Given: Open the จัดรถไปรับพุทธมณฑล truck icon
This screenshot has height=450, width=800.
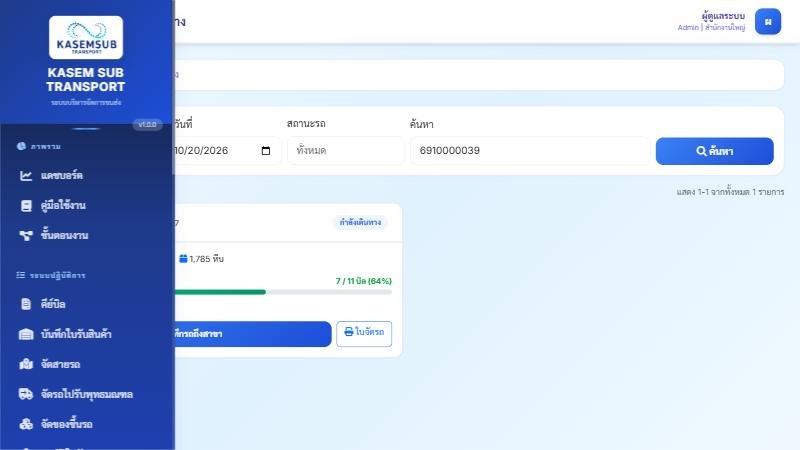Looking at the screenshot, I should click(x=26, y=394).
